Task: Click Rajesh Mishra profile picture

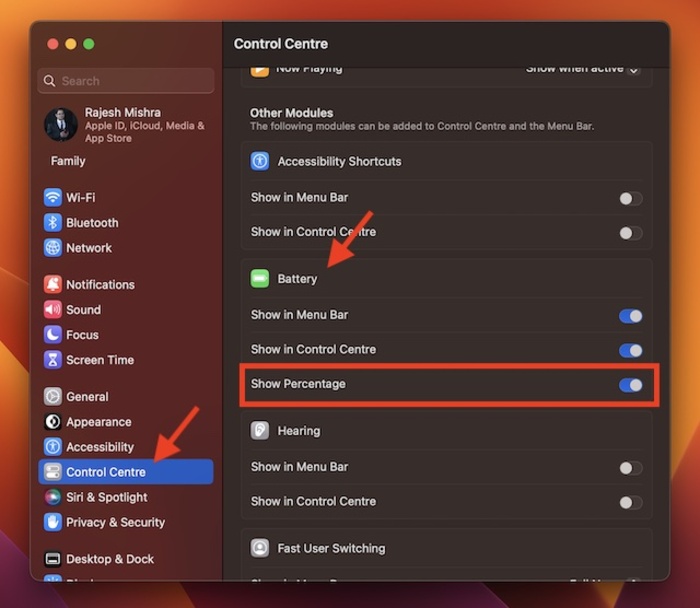Action: click(x=61, y=125)
